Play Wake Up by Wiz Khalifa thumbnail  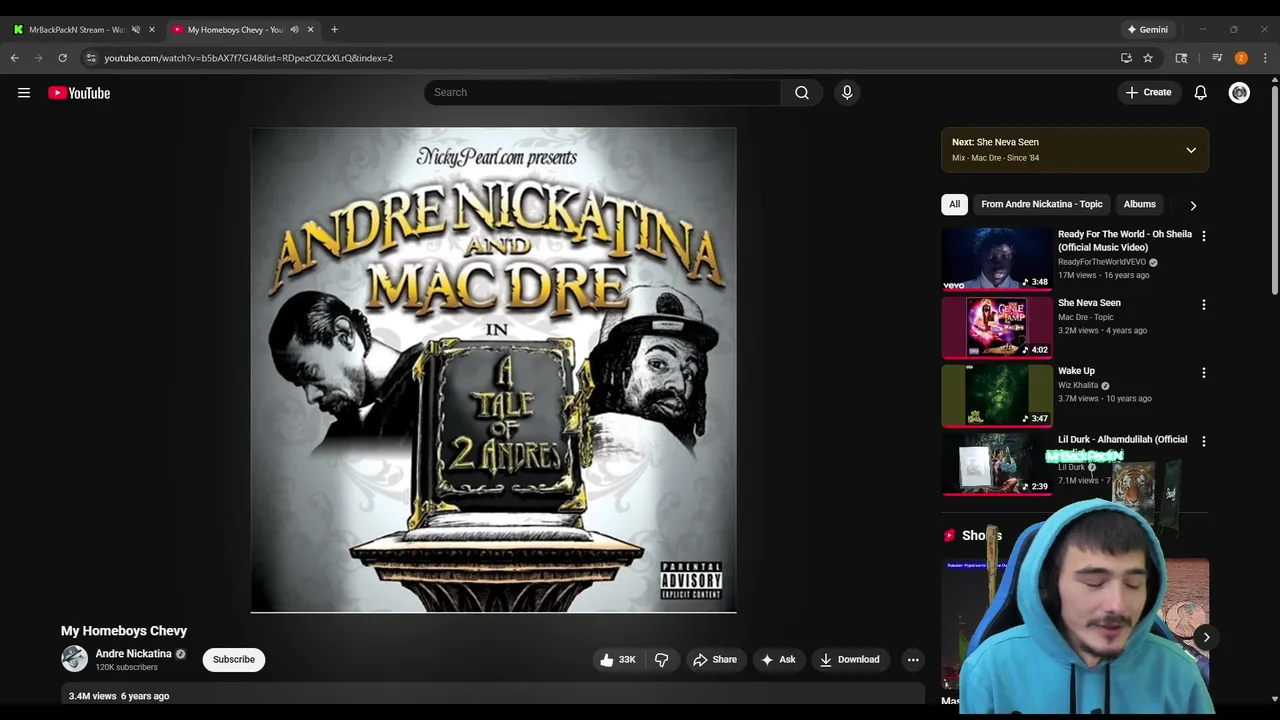click(x=996, y=395)
